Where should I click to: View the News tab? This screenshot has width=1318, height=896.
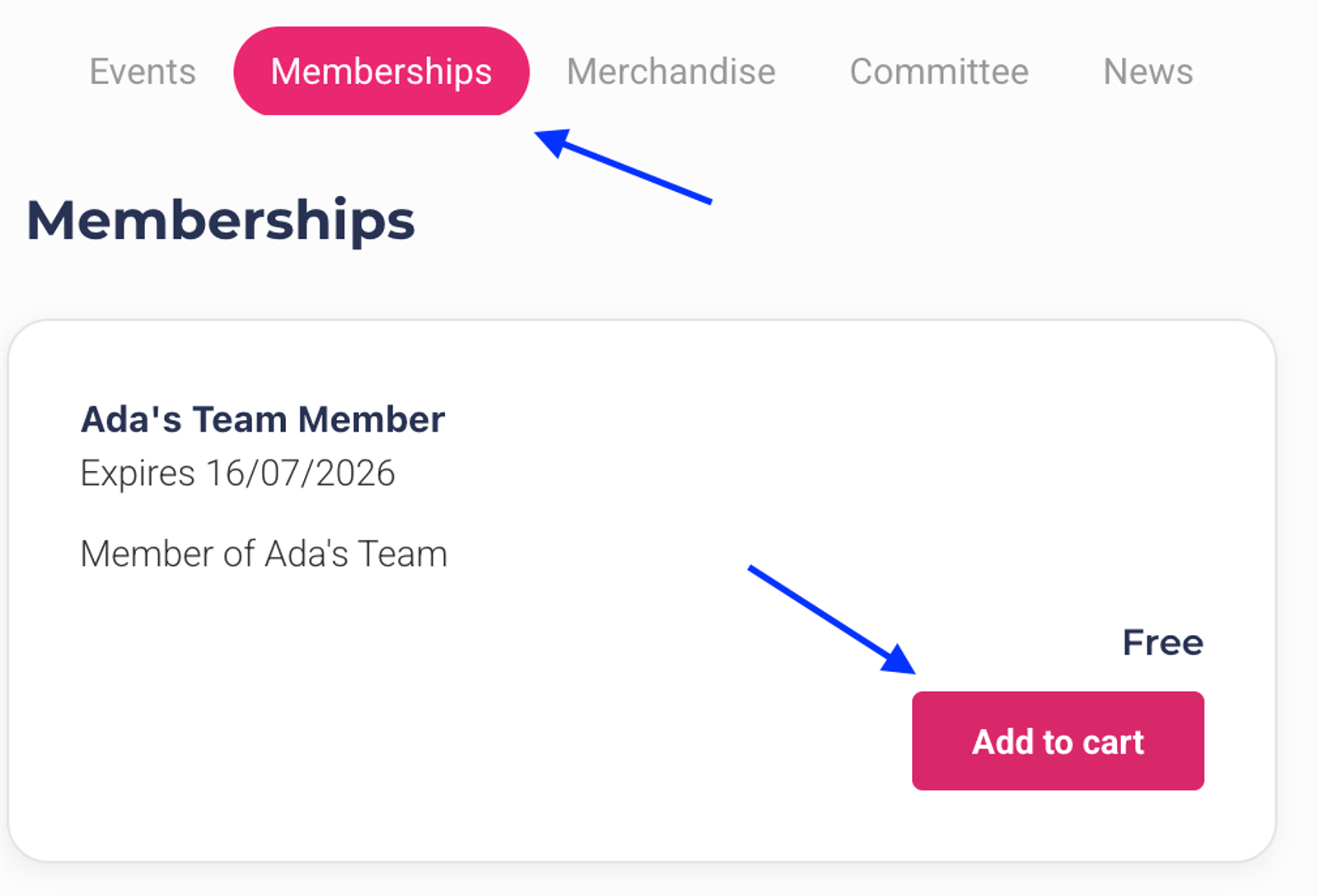[1147, 72]
